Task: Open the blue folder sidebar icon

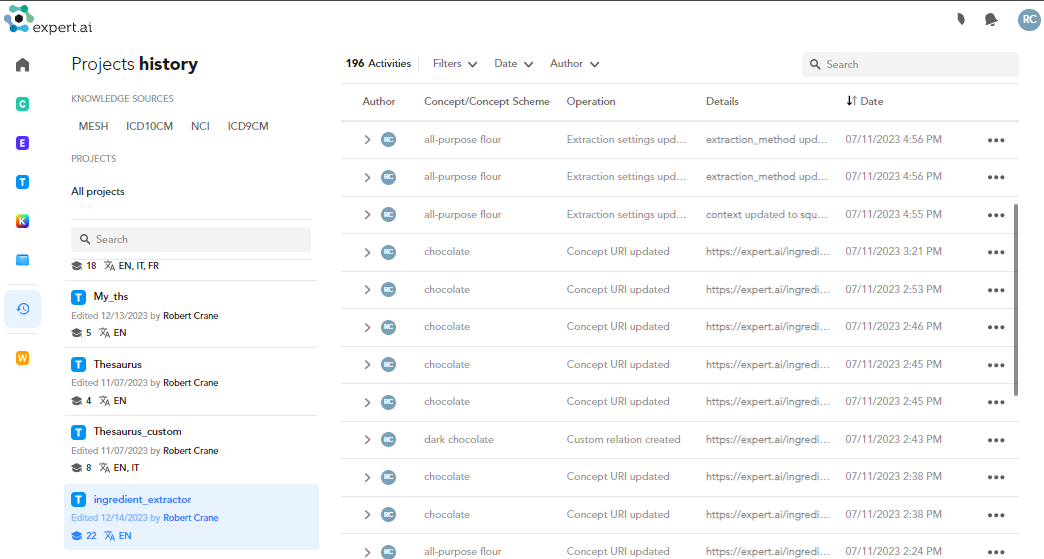Action: click(22, 260)
